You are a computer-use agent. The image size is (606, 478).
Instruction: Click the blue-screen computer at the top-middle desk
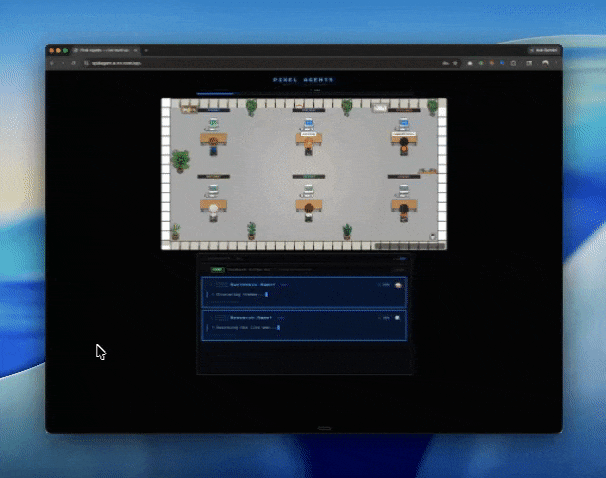coord(308,124)
